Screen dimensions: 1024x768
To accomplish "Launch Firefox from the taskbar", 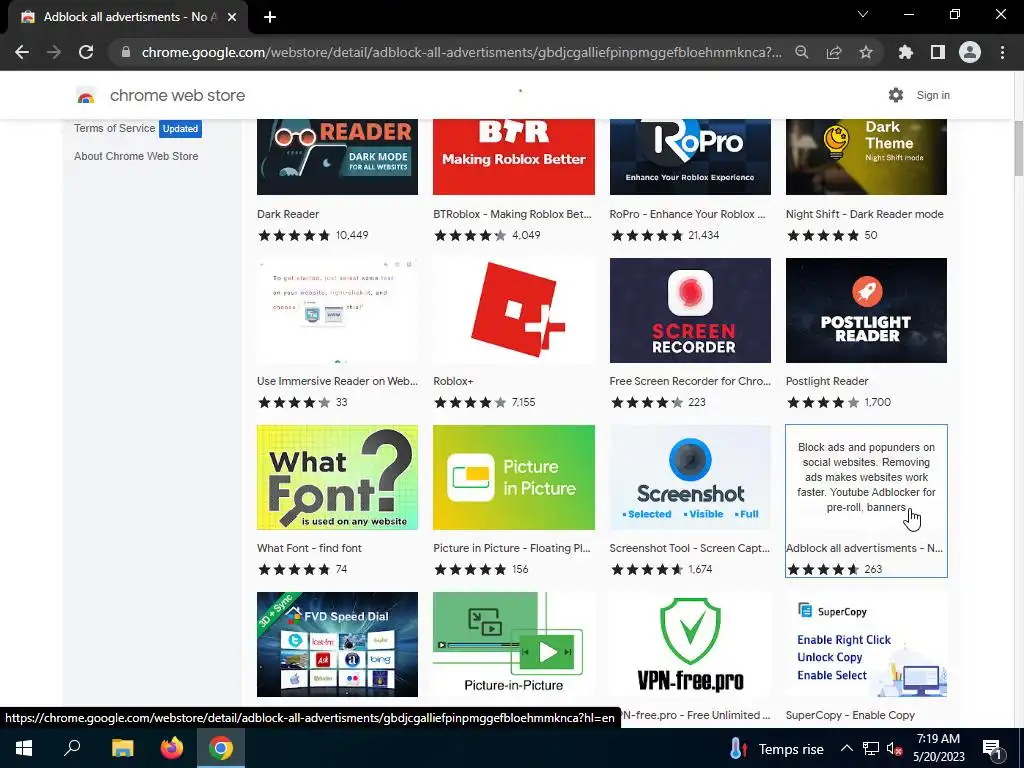I will pos(172,748).
